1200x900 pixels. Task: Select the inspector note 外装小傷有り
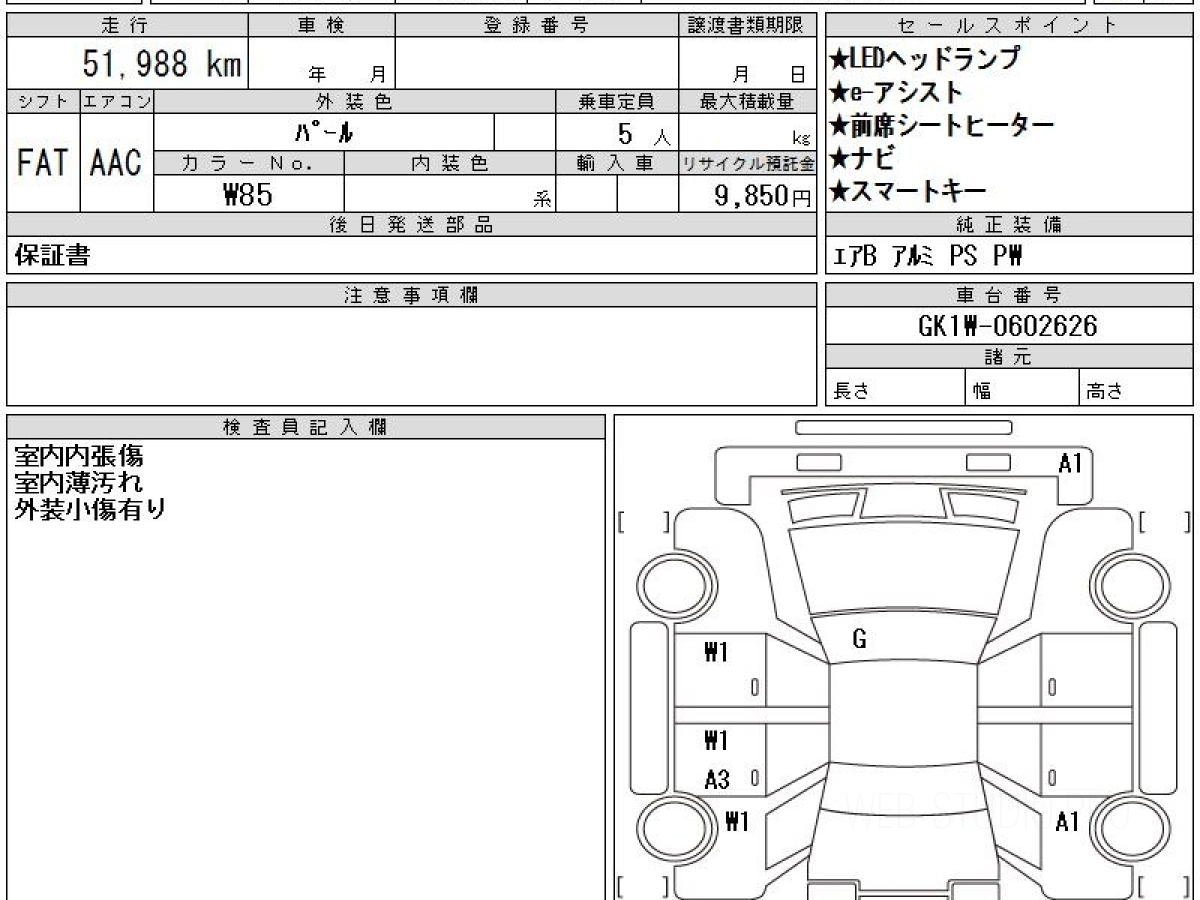click(x=90, y=508)
